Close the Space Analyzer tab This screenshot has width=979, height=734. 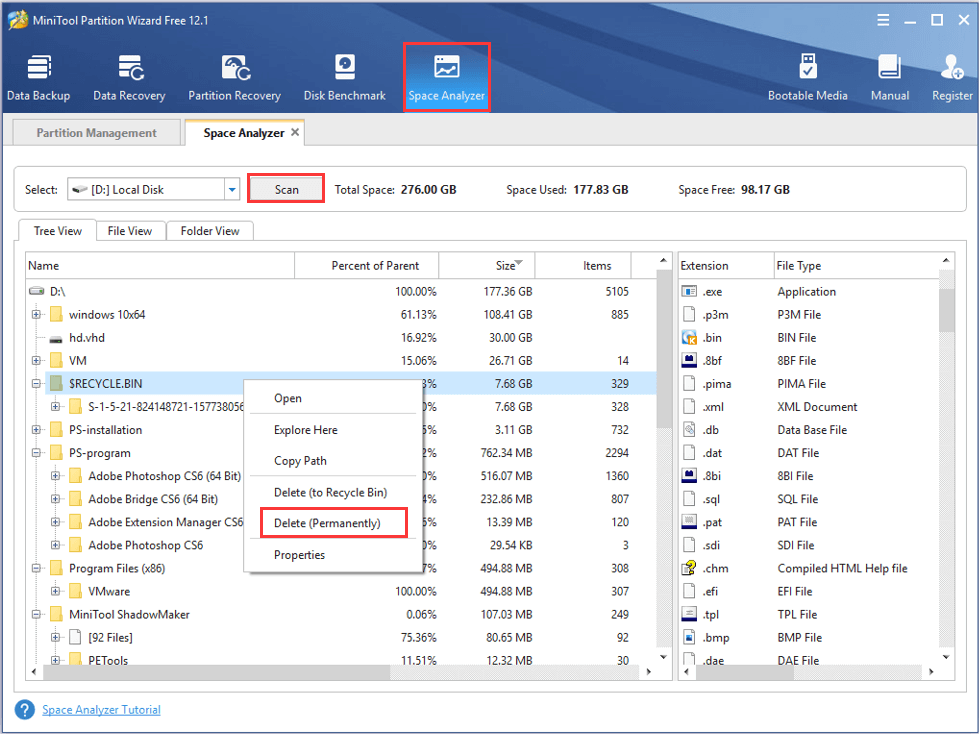coord(295,132)
